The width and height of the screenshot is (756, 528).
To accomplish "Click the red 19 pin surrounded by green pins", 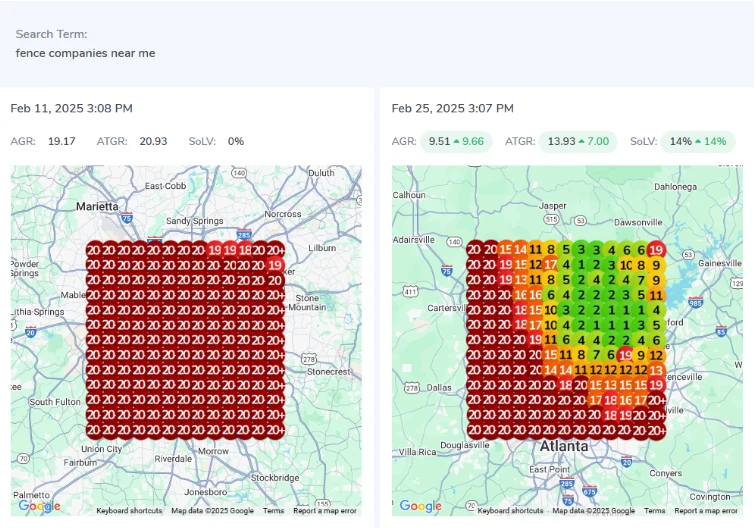I will [x=625, y=355].
